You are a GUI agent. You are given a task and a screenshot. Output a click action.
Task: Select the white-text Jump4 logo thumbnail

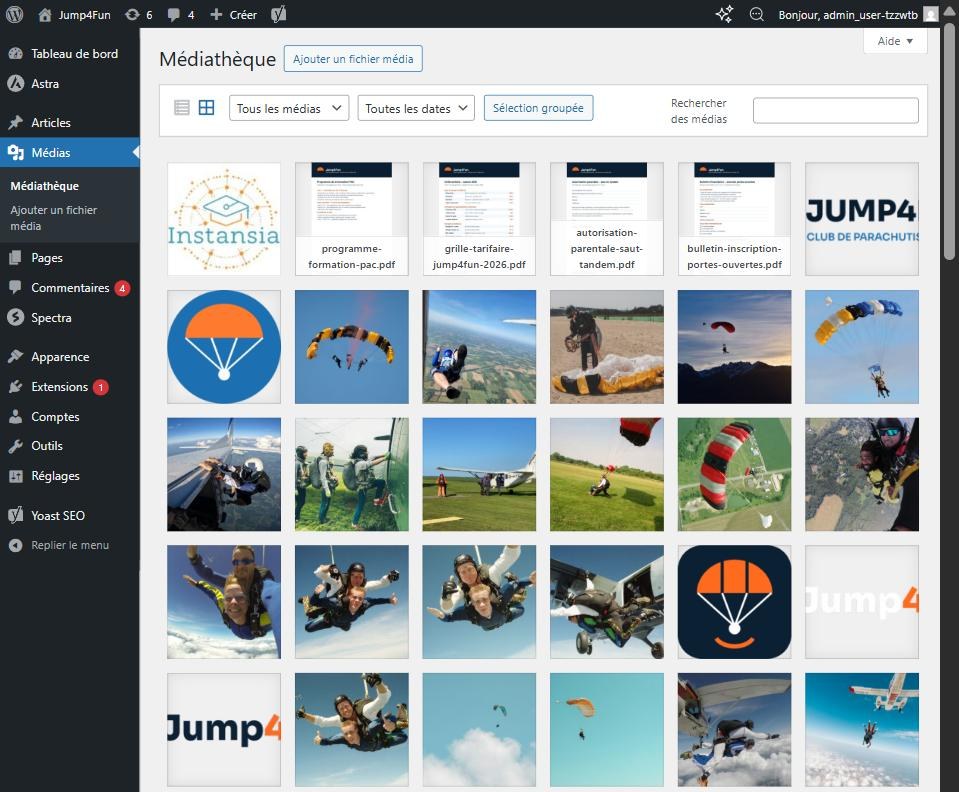862,602
